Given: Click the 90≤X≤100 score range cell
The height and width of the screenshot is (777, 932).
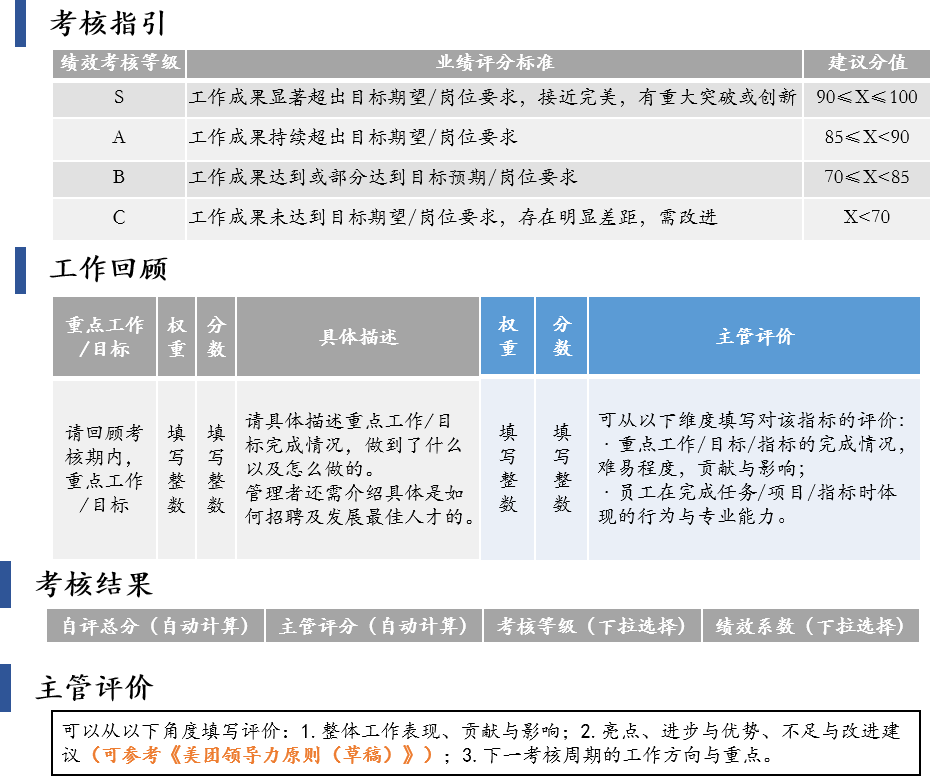Looking at the screenshot, I should 866,98.
